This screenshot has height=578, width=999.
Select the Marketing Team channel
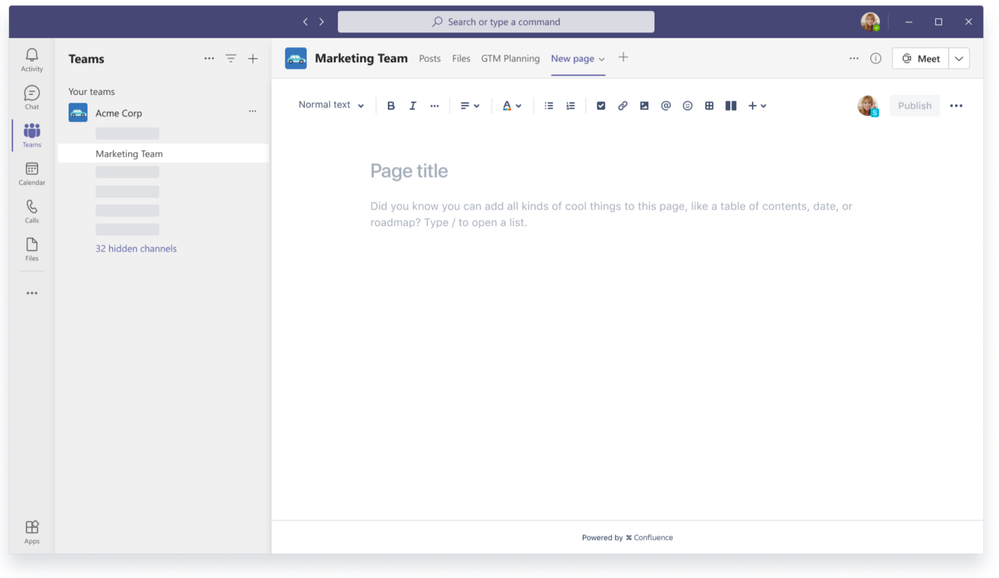(x=163, y=154)
